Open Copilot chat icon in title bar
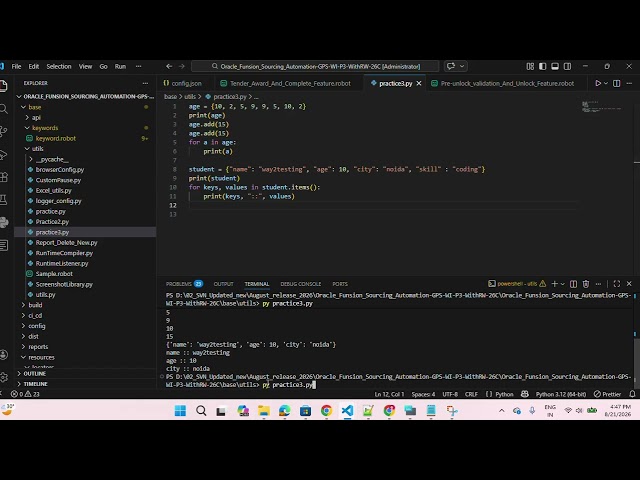The height and width of the screenshot is (480, 640). [451, 66]
